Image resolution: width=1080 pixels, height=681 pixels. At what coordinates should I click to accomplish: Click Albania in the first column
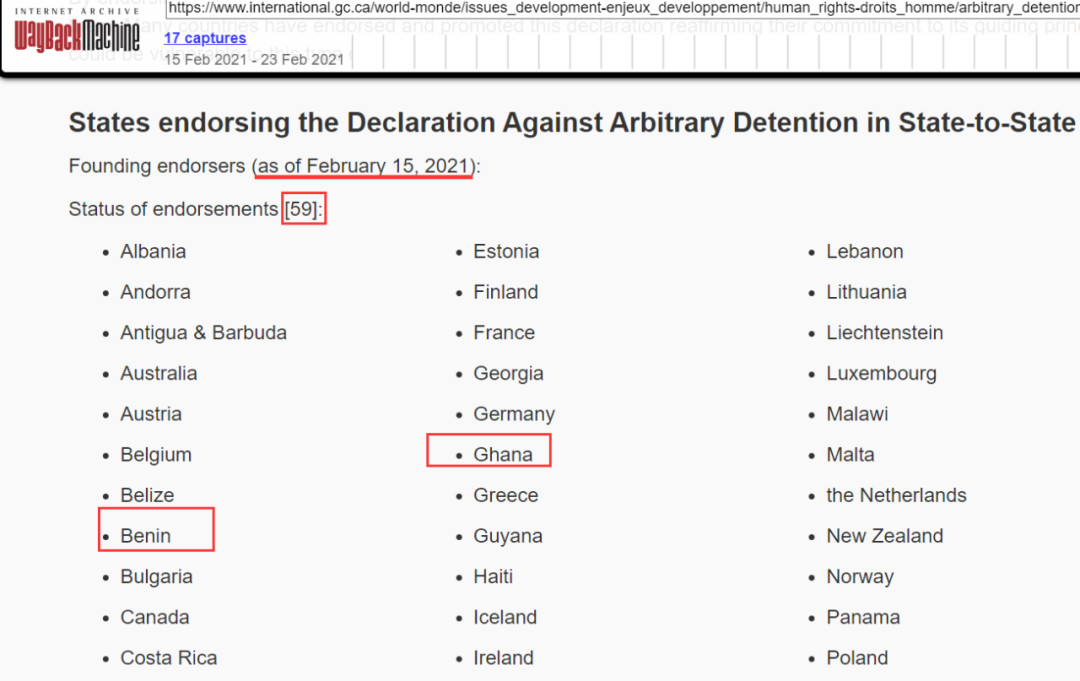(153, 252)
